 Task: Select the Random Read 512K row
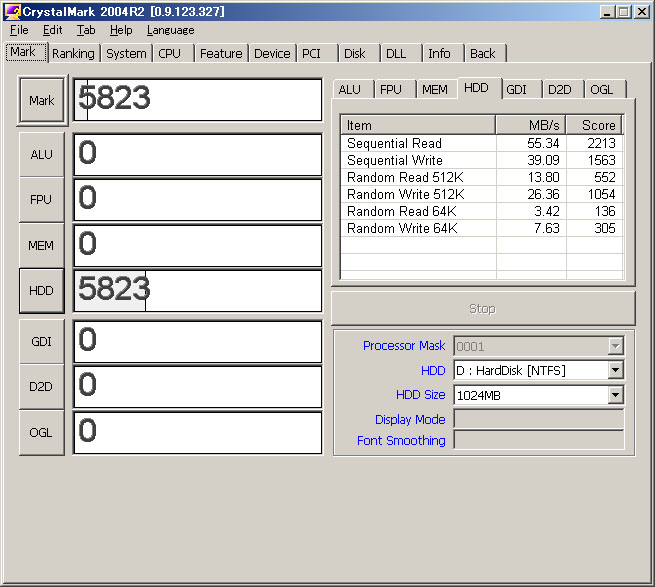click(482, 178)
